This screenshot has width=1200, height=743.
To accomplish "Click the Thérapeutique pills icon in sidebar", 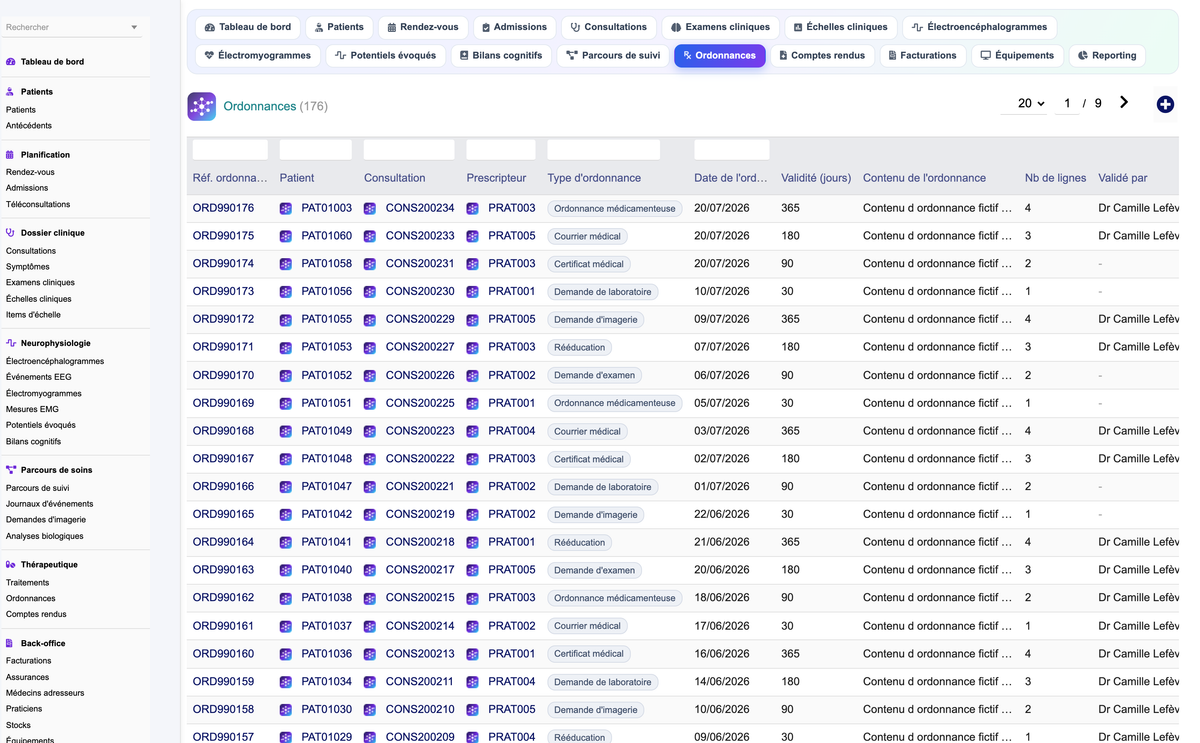I will tap(11, 565).
